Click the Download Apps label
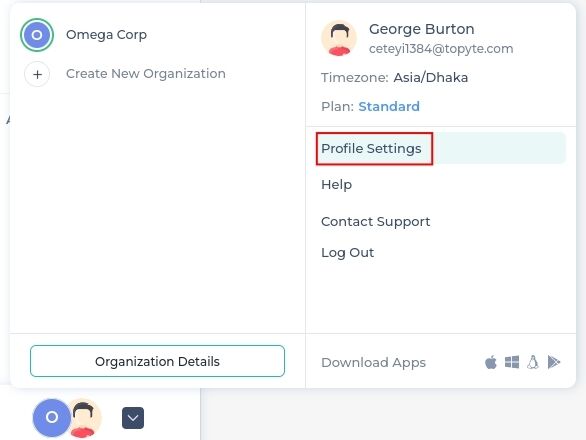586x440 pixels. tap(373, 363)
